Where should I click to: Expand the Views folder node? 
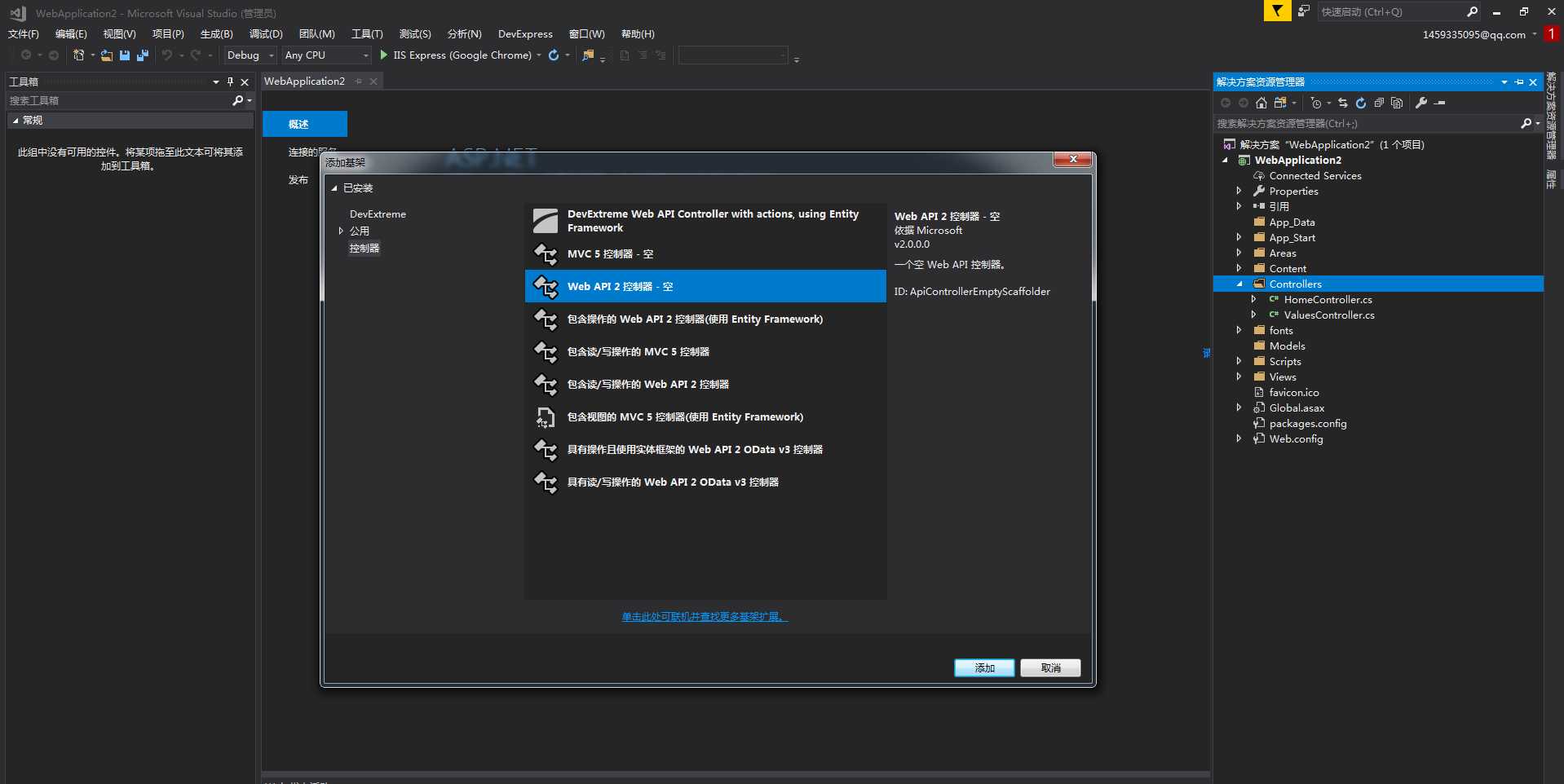tap(1239, 377)
